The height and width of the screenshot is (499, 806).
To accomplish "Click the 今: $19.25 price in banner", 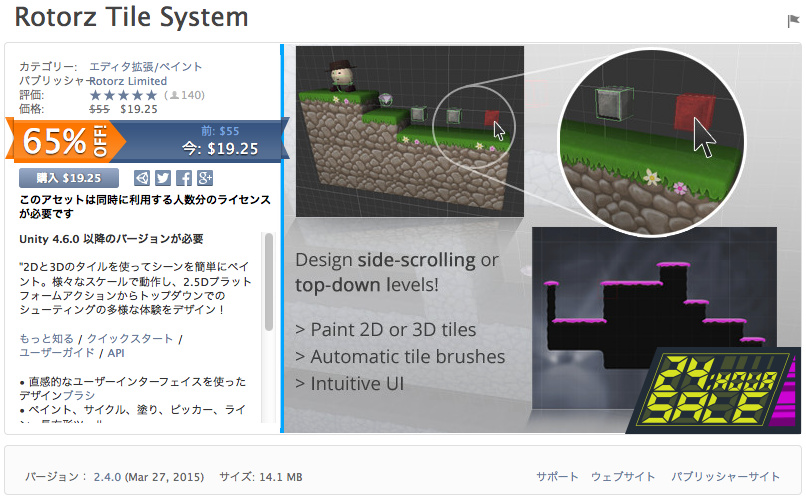I will tap(220, 149).
